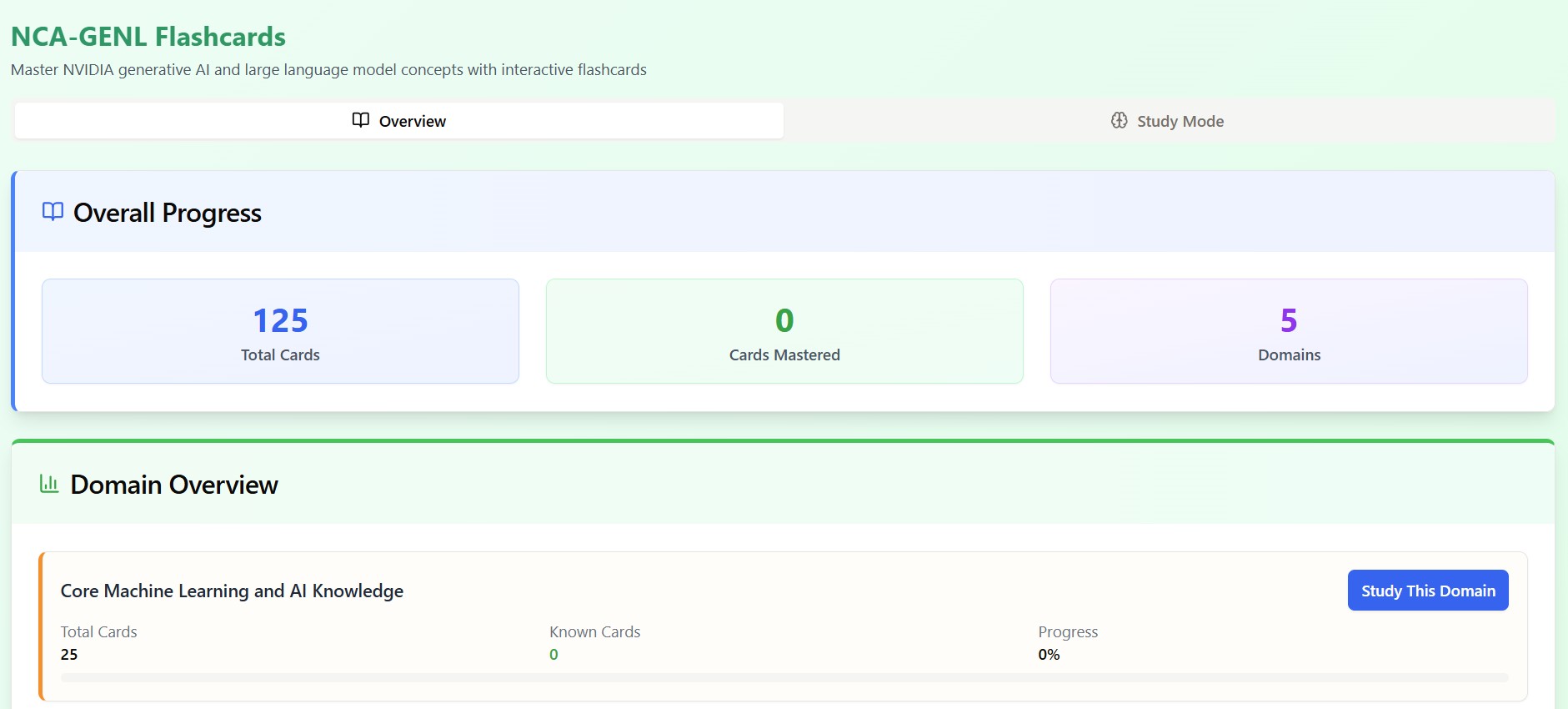This screenshot has width=1568, height=709.
Task: Click the Known Cards value 0
Action: click(554, 655)
